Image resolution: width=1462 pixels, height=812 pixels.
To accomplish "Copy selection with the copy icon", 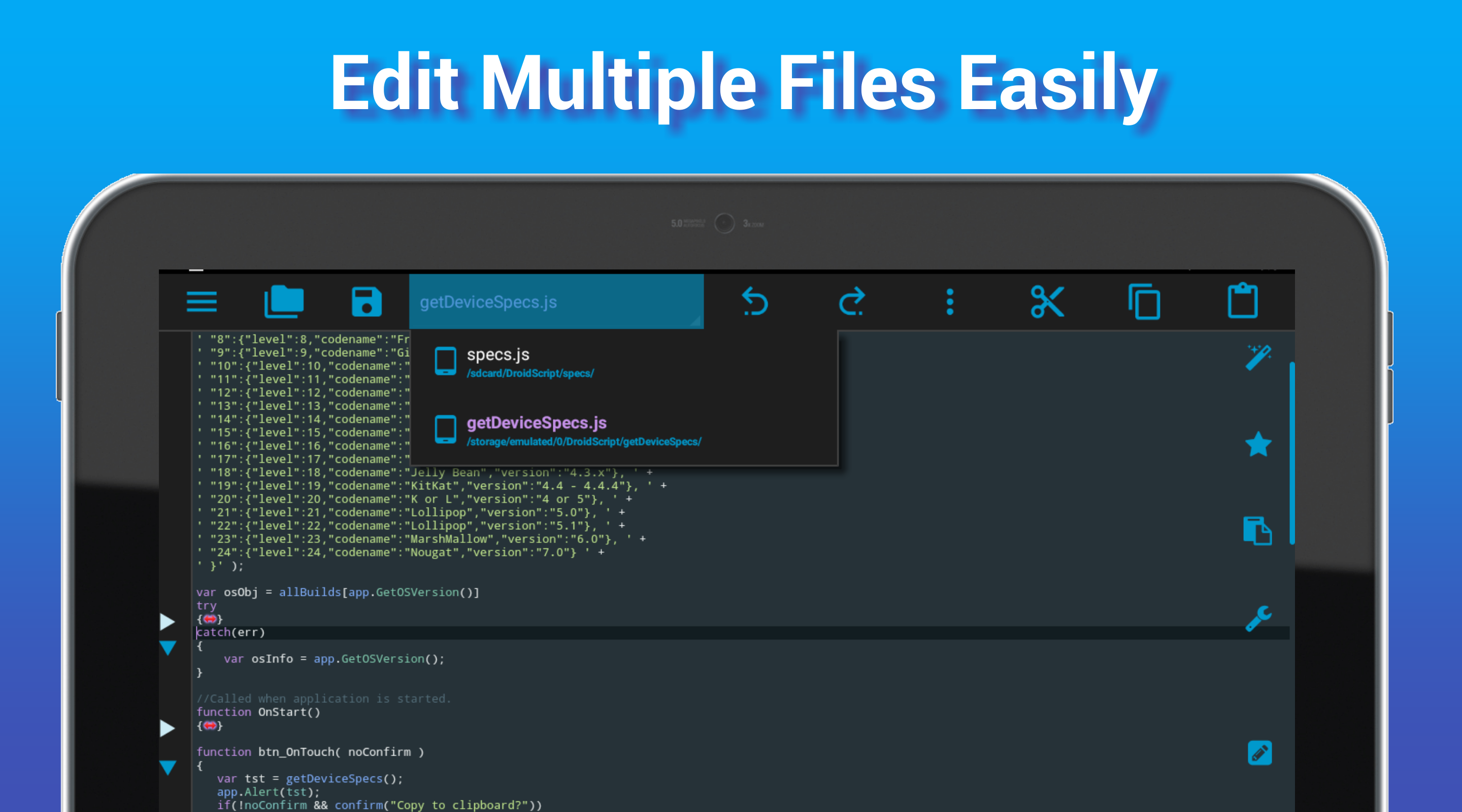I will pos(1144,301).
